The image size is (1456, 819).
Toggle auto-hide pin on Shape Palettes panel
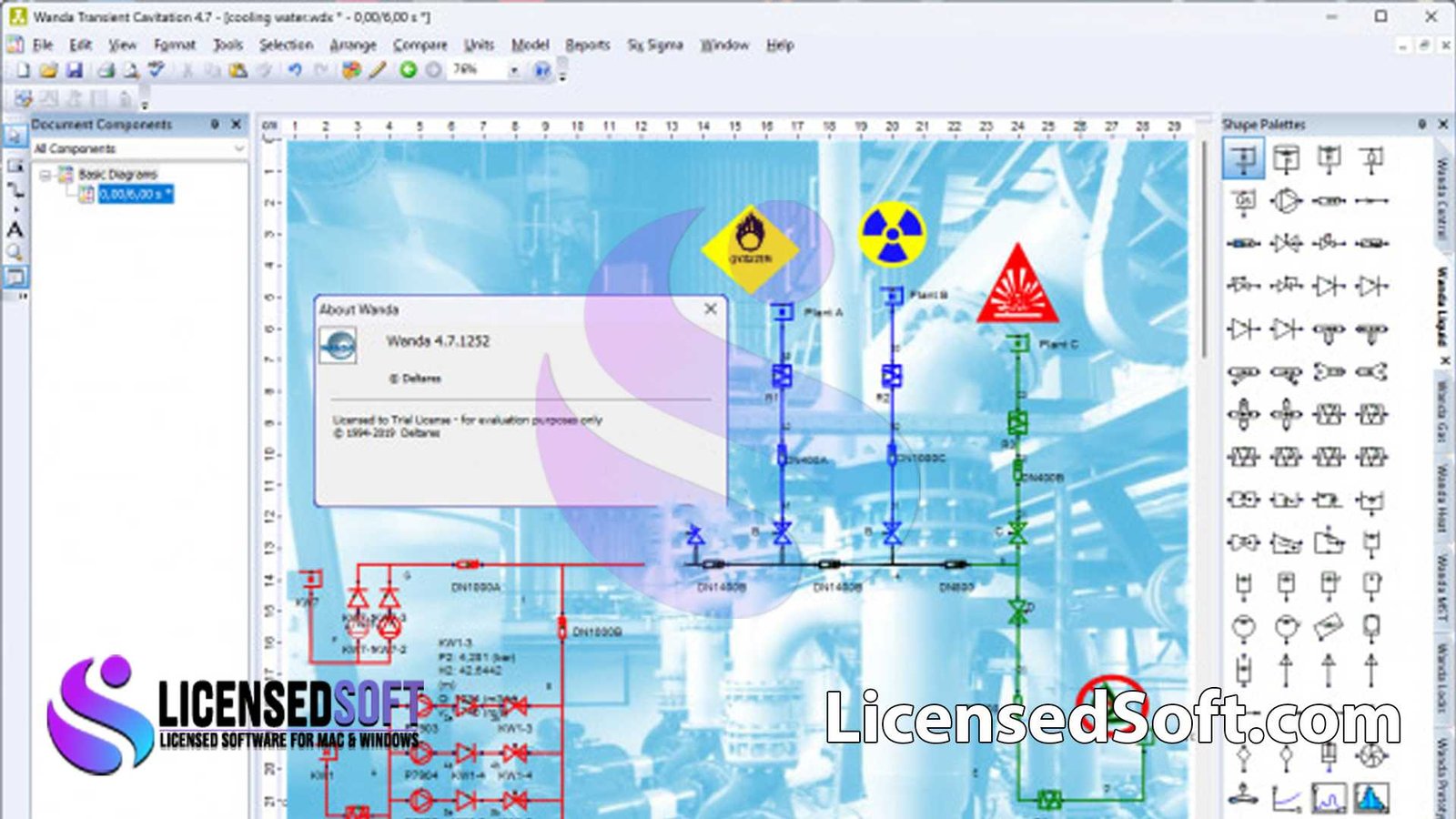1422,125
